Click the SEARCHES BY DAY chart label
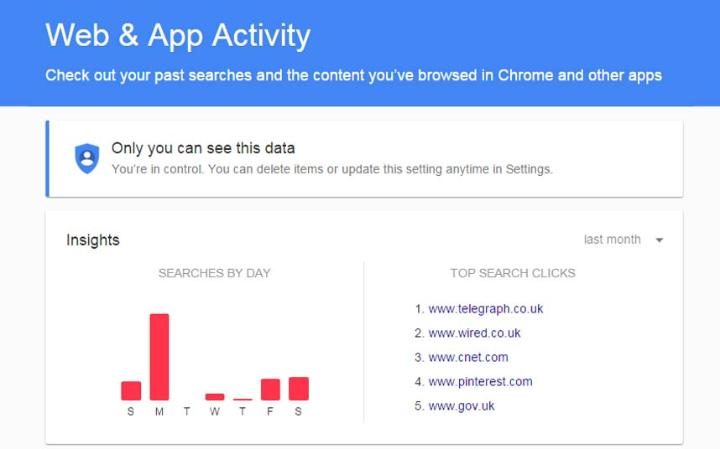This screenshot has width=720, height=449. pyautogui.click(x=214, y=273)
